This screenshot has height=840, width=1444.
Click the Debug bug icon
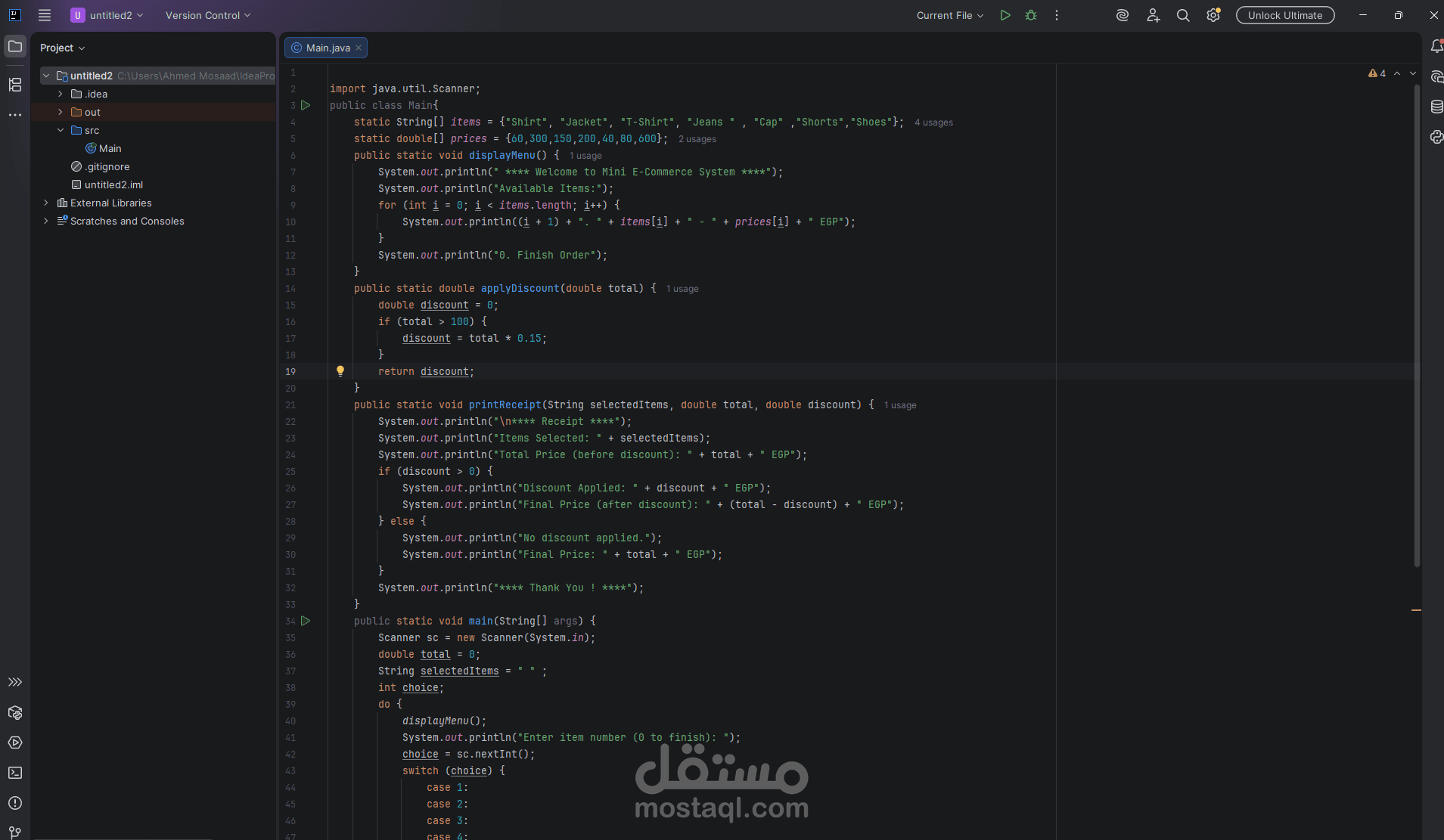[1031, 15]
